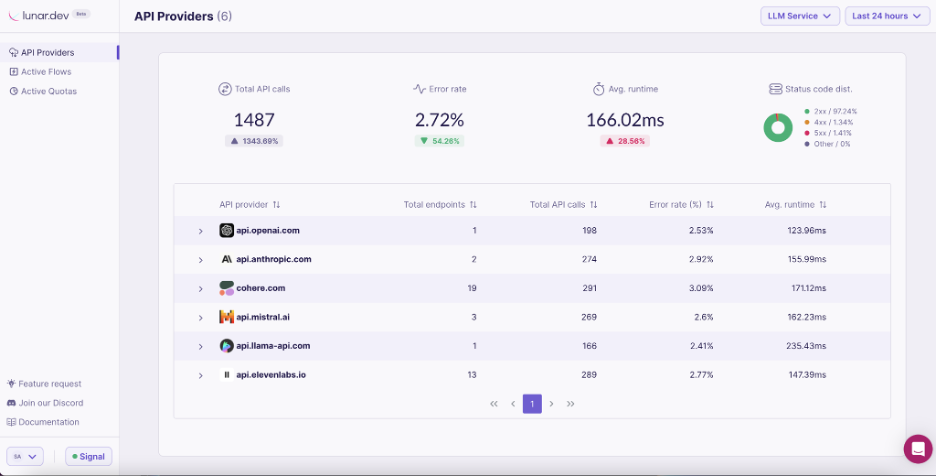Click the Total API calls icon
The width and height of the screenshot is (936, 476).
point(225,89)
